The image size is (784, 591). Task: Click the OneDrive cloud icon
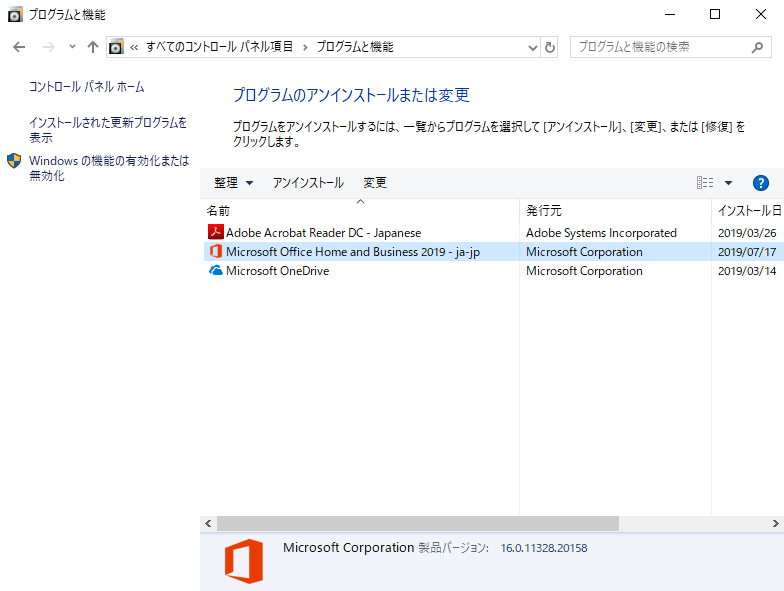[x=216, y=270]
